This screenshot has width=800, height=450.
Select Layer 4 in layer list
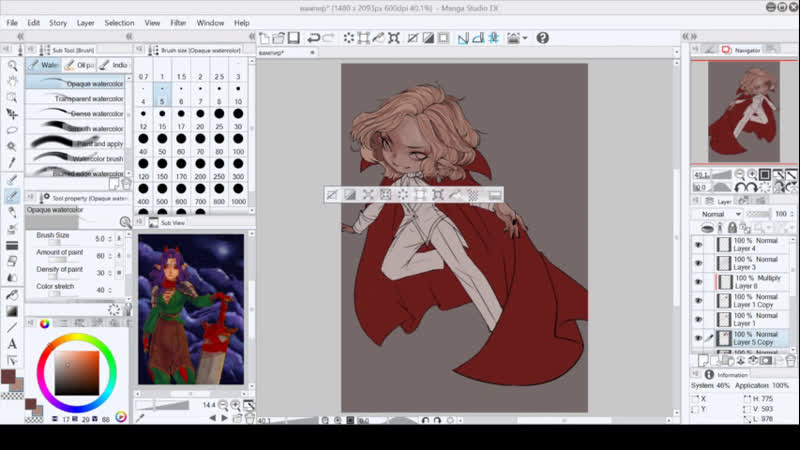coord(754,245)
